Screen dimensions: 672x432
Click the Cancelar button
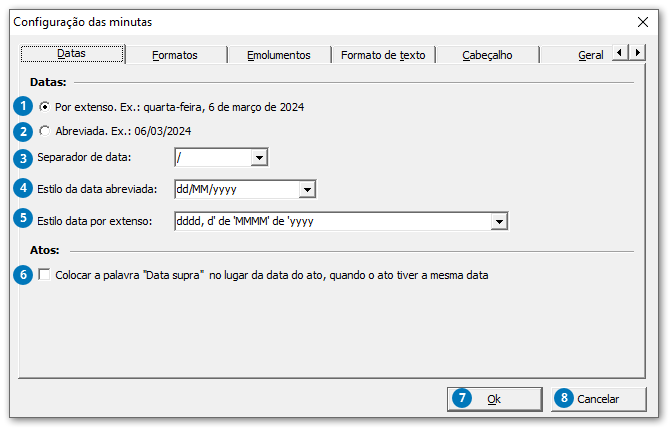point(599,399)
